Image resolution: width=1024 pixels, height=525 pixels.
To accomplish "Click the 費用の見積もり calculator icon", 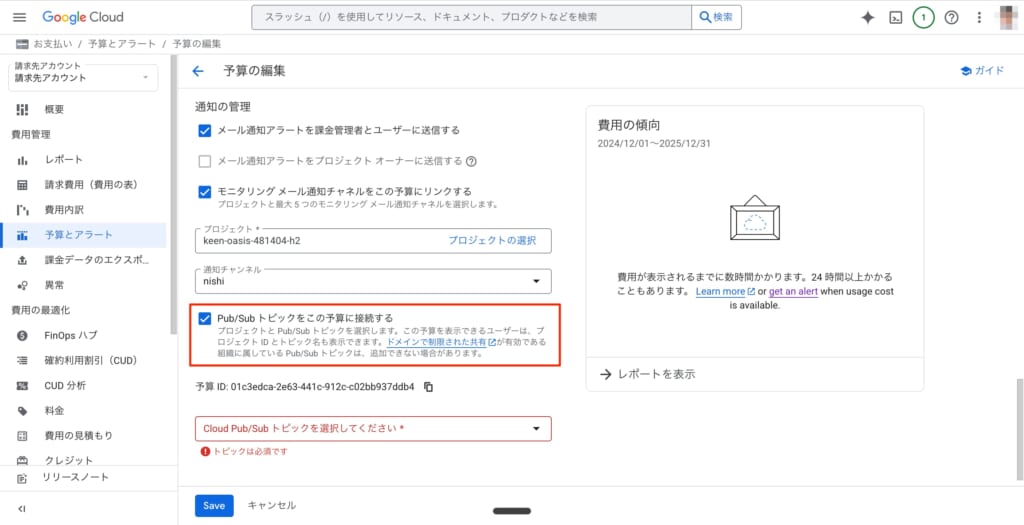I will [x=22, y=436].
